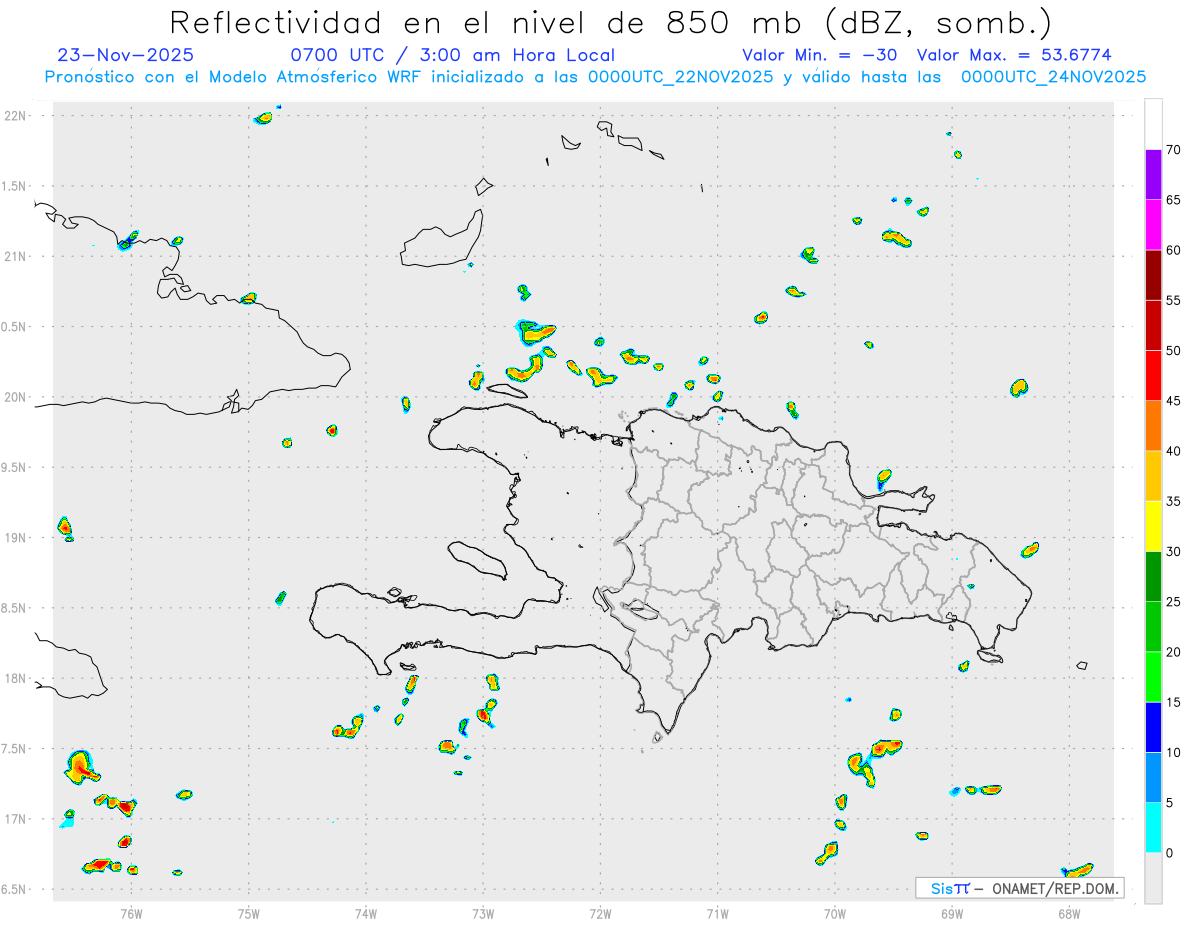Click the '22N' latitude axis label
Viewport: 1200px width, 927px height.
click(17, 116)
